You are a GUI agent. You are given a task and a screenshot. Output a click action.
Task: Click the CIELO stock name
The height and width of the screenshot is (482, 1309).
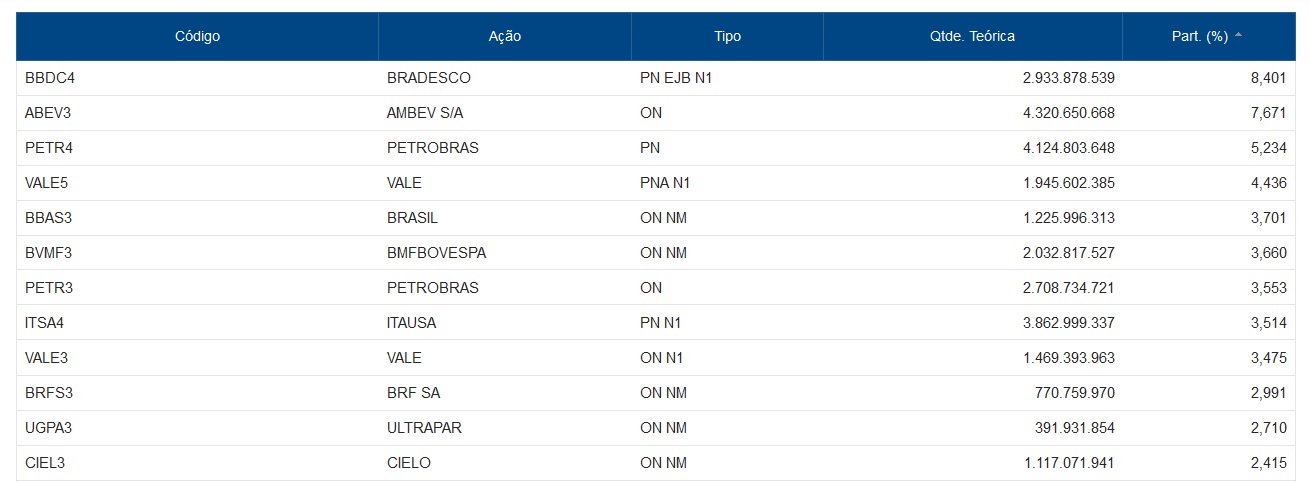[409, 463]
